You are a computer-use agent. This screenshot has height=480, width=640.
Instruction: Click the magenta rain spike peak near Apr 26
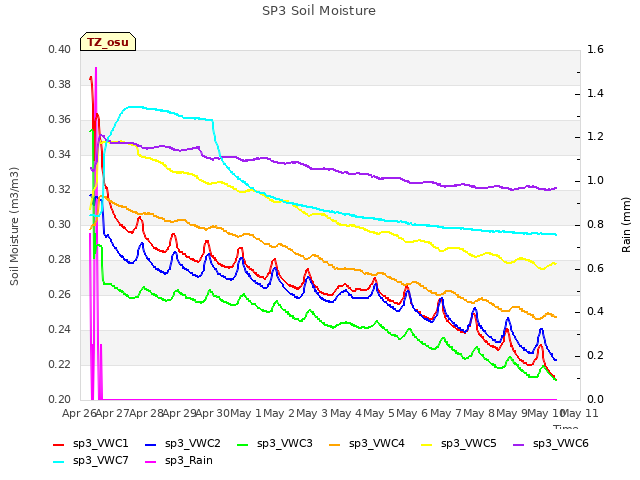pos(96,68)
